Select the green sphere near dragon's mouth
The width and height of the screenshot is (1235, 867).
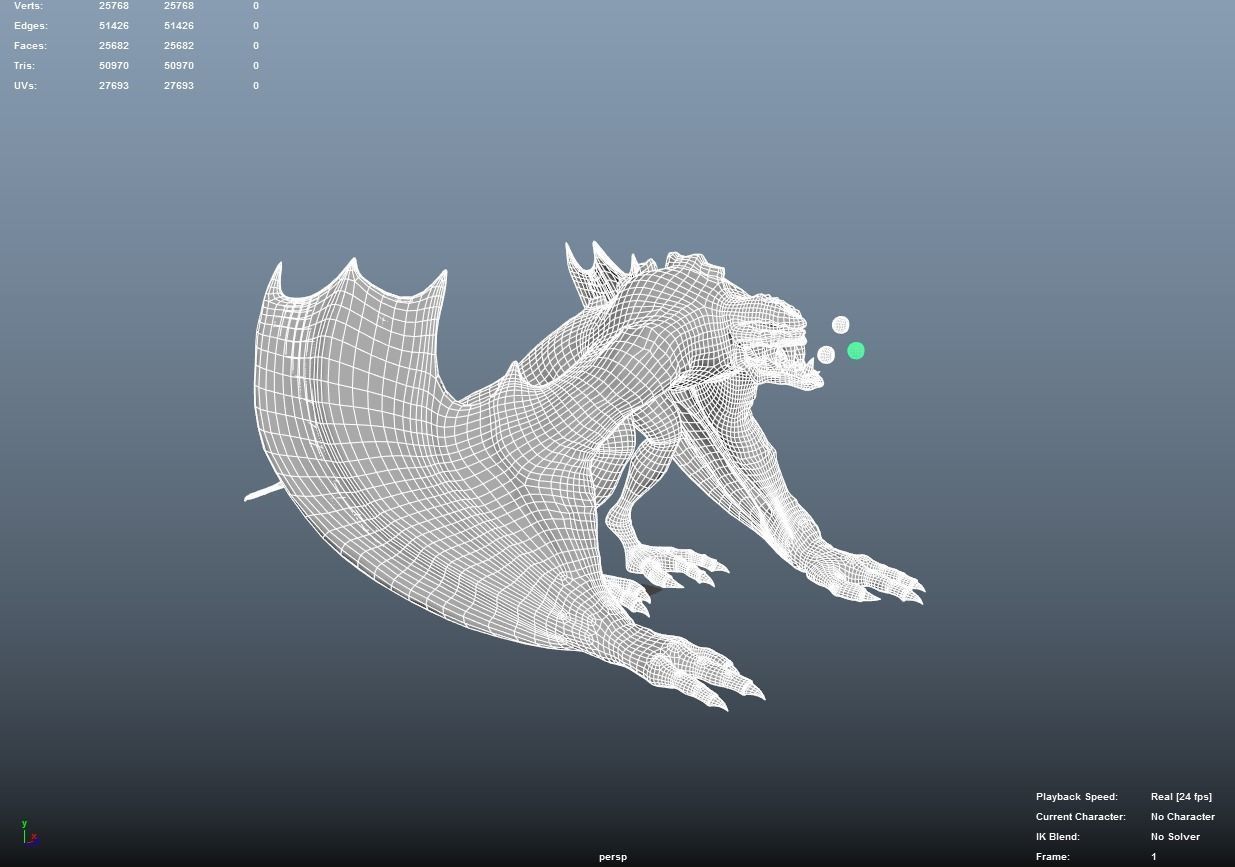tap(856, 351)
